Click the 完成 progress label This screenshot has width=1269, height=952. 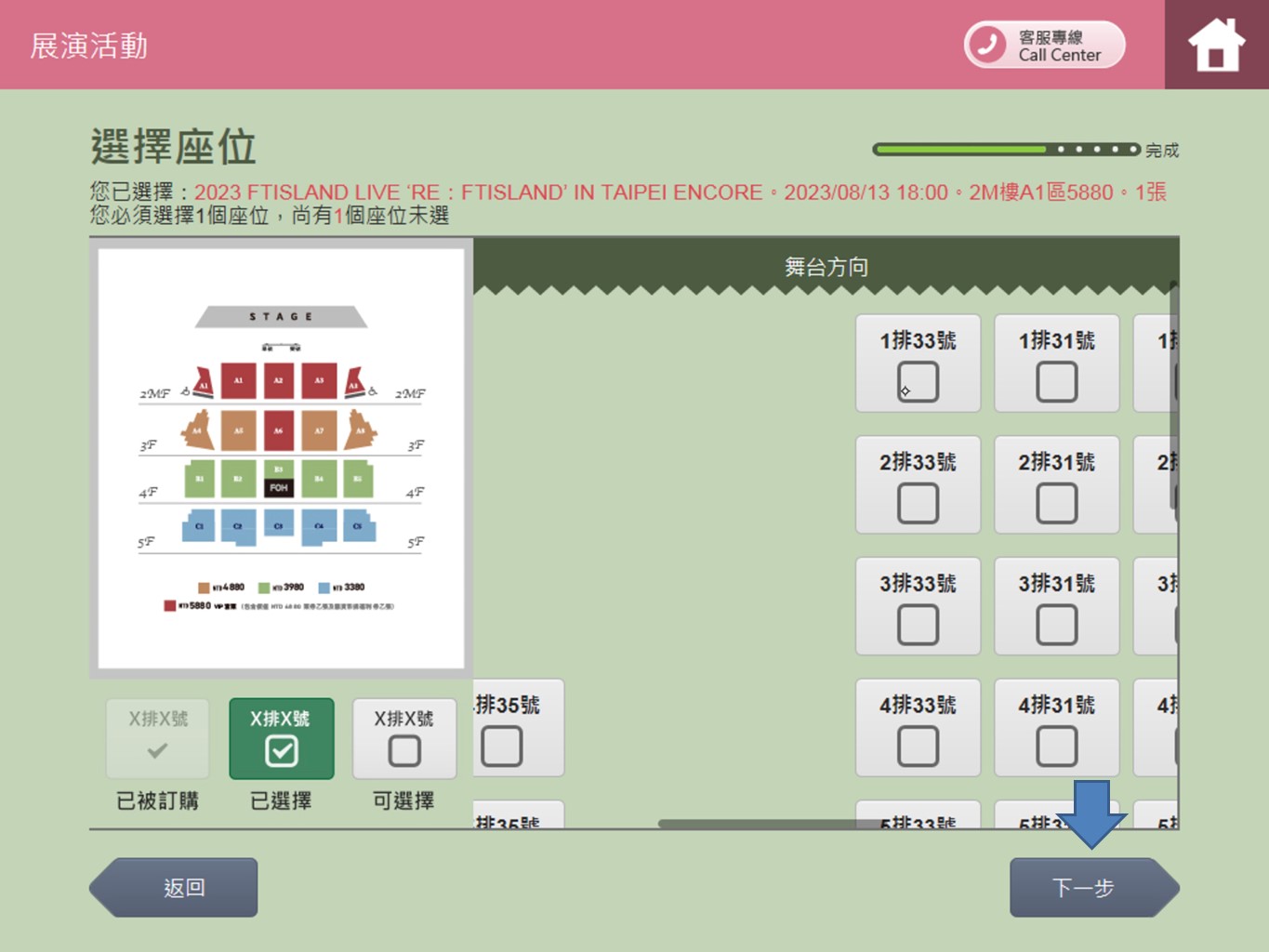point(1162,150)
